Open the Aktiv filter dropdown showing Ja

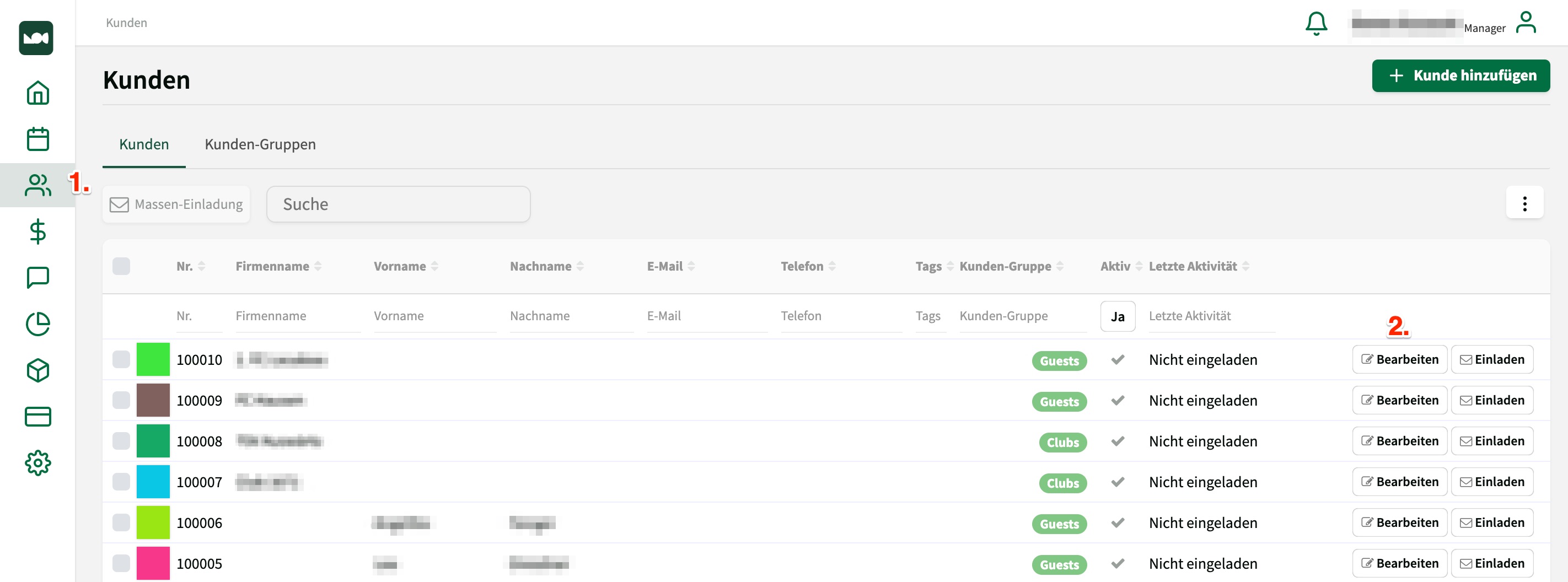tap(1117, 316)
